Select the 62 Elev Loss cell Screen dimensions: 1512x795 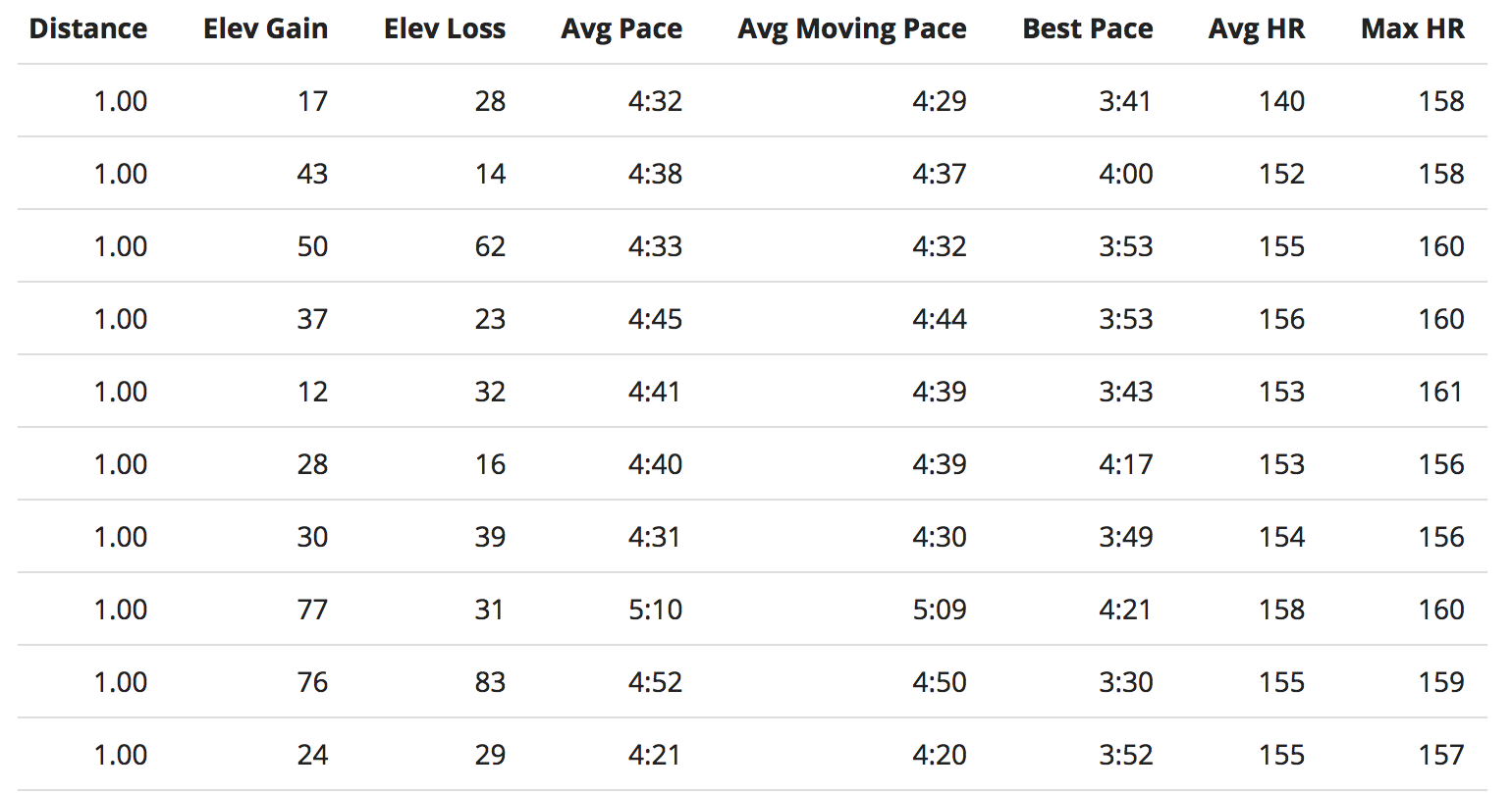point(490,246)
